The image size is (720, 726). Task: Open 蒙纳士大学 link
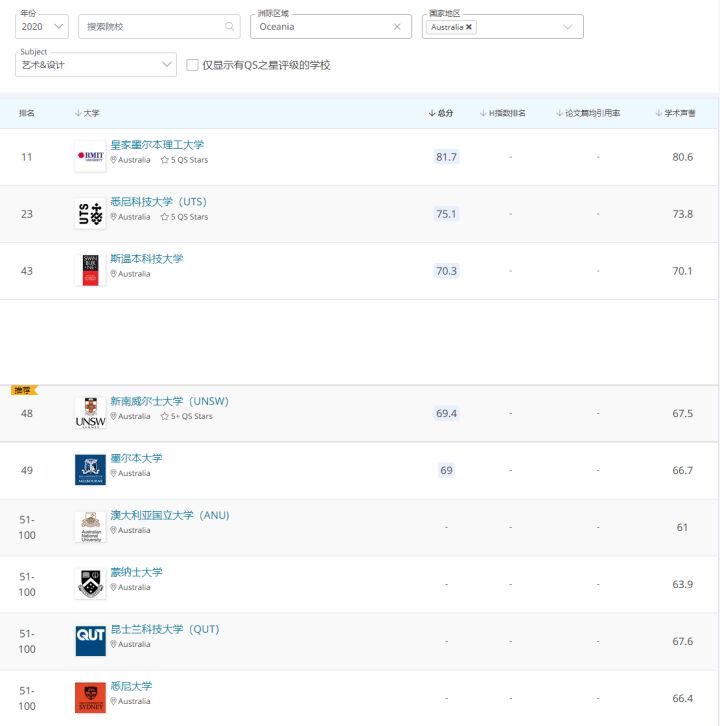pyautogui.click(x=136, y=572)
